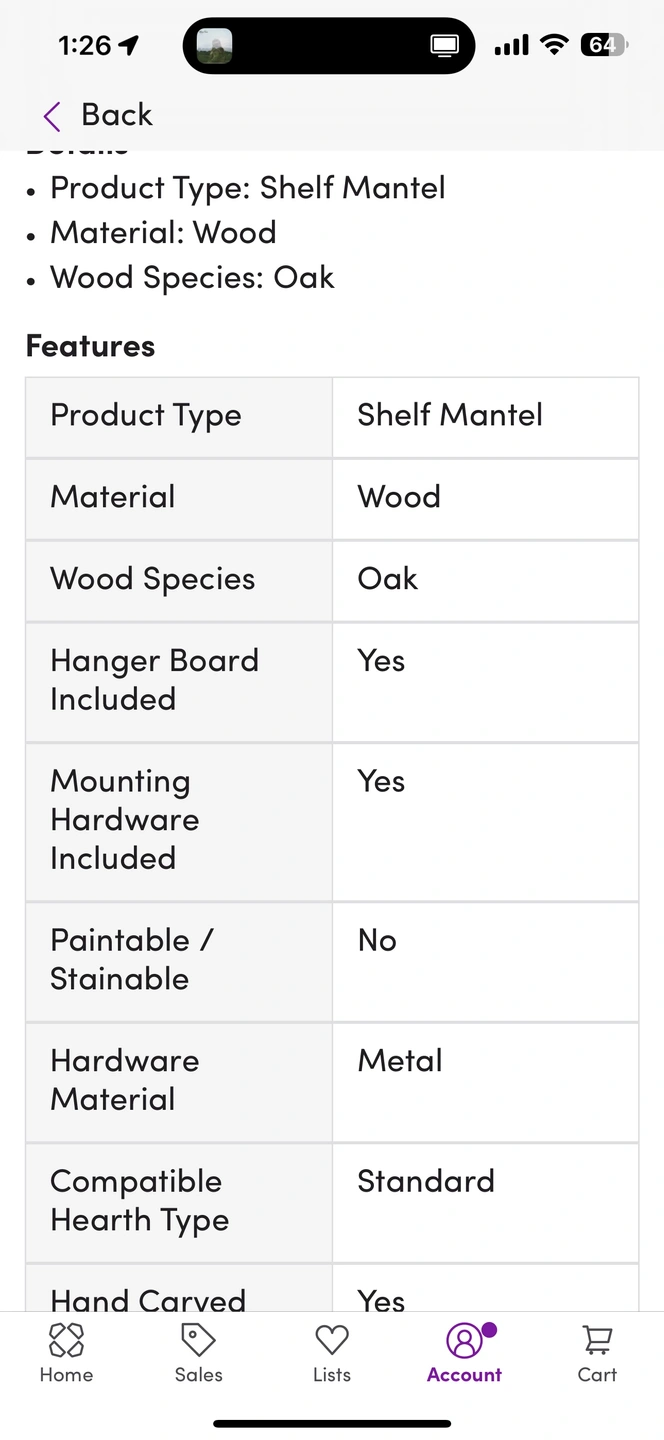This screenshot has height=1440, width=664.
Task: Tap the Features section heading
Action: [90, 346]
